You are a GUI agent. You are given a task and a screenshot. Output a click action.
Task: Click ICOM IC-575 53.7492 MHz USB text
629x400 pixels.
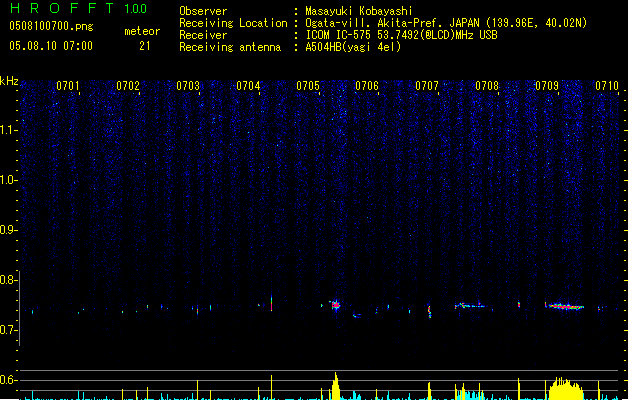coord(401,35)
